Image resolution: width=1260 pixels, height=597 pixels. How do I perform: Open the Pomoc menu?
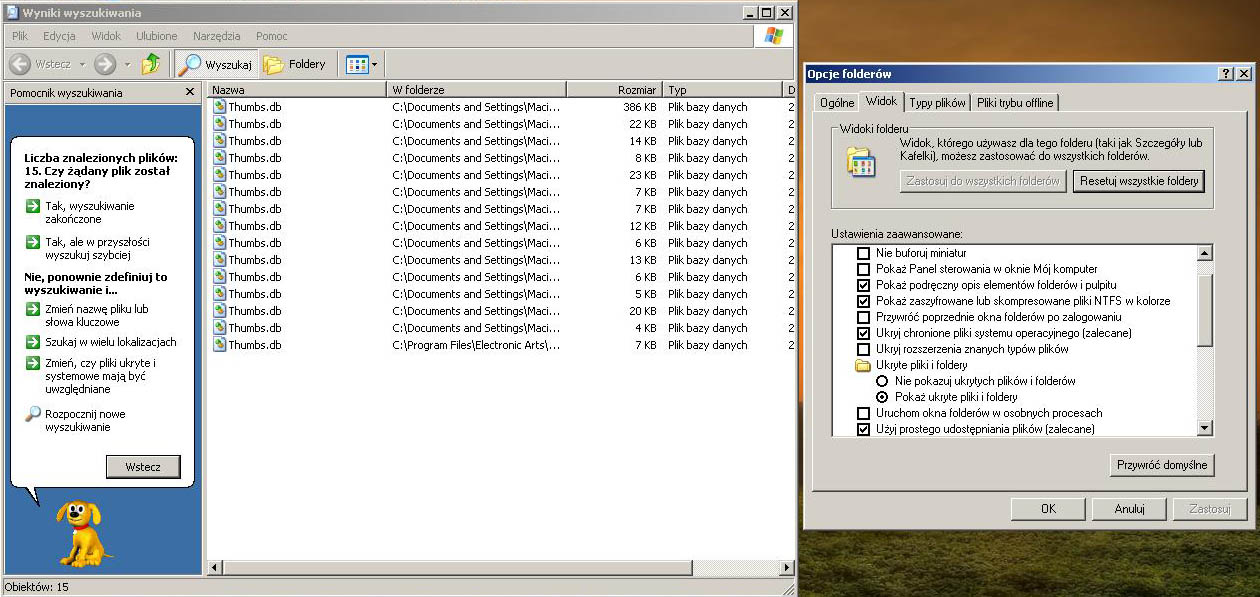coord(272,36)
